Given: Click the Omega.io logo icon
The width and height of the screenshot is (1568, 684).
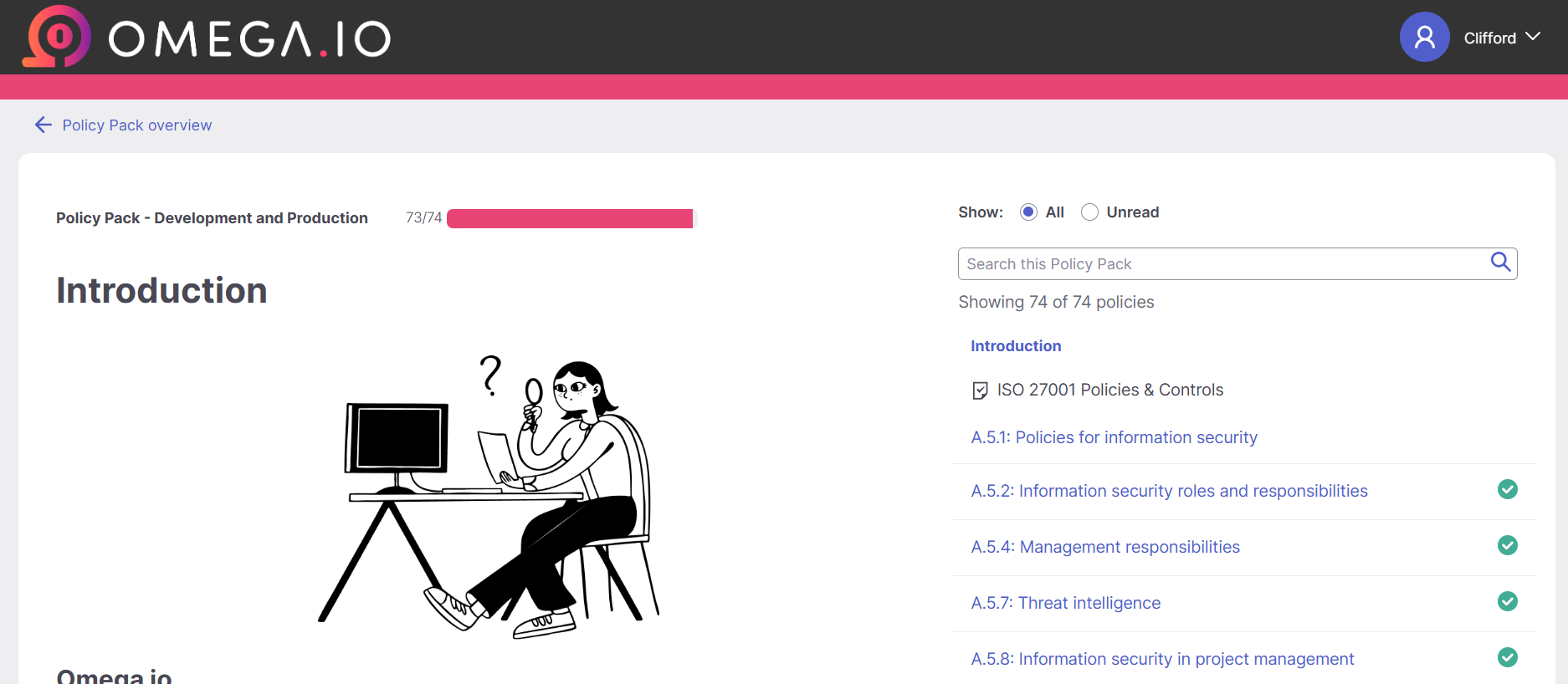Looking at the screenshot, I should (56, 37).
